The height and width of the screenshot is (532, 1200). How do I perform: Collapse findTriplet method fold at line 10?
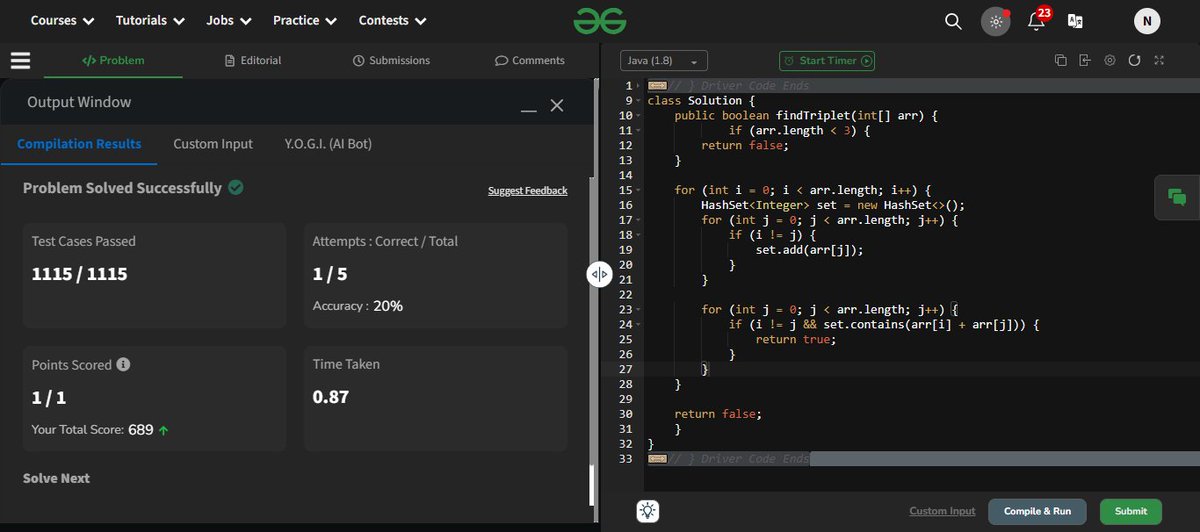[x=638, y=116]
